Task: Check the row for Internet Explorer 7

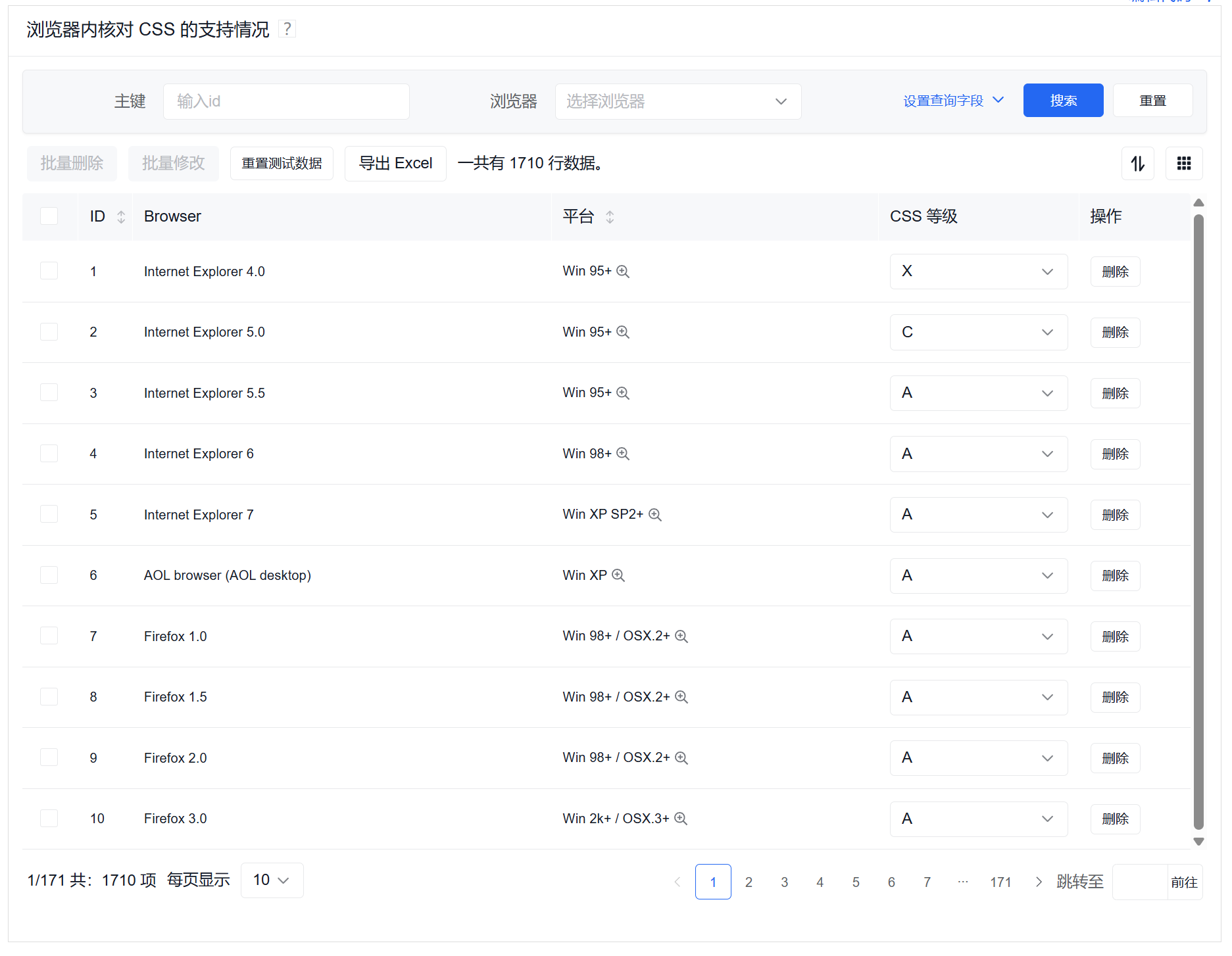Action: point(49,514)
